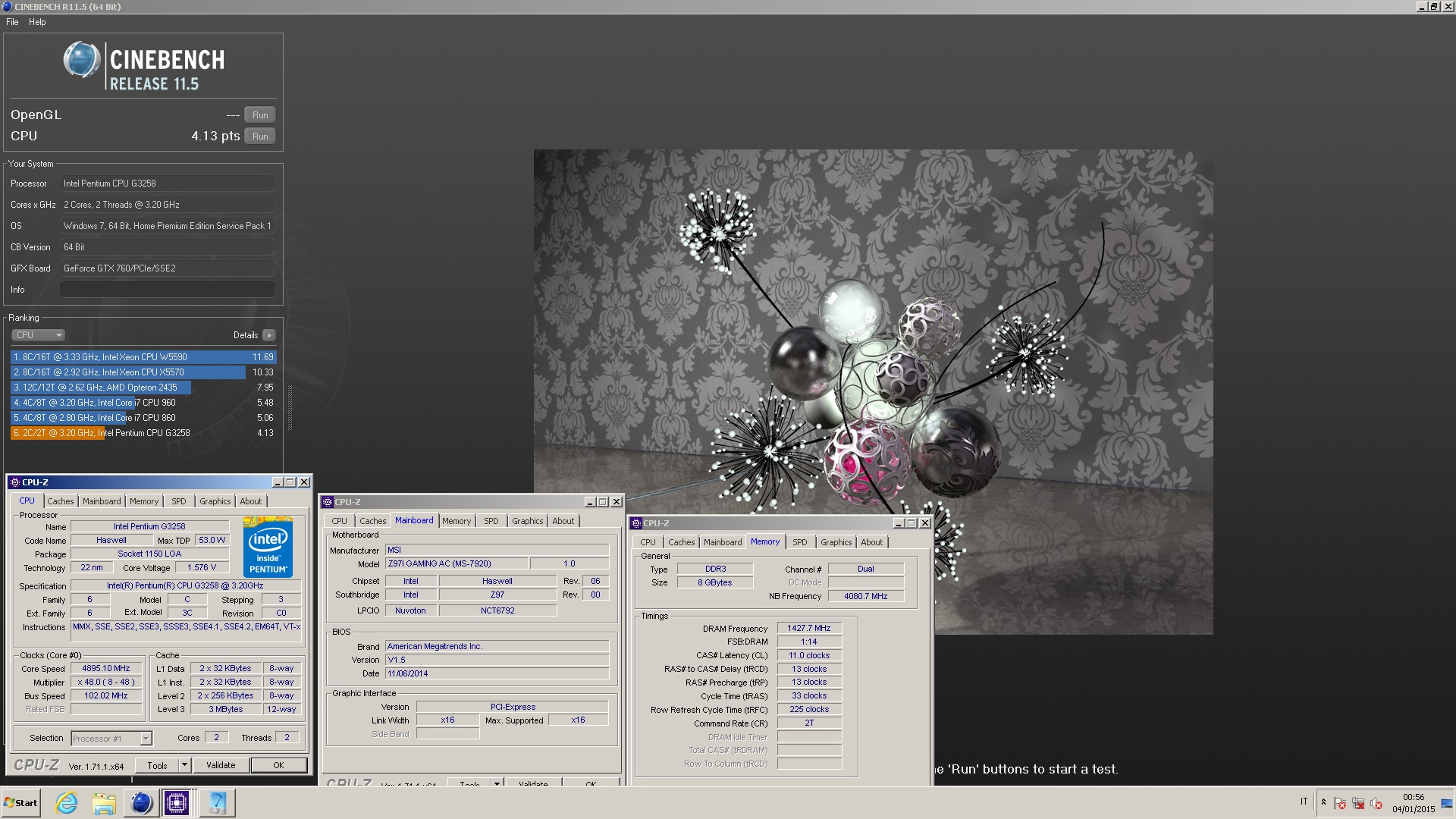
Task: Select the Xeon W5590 ranking row
Action: click(143, 357)
